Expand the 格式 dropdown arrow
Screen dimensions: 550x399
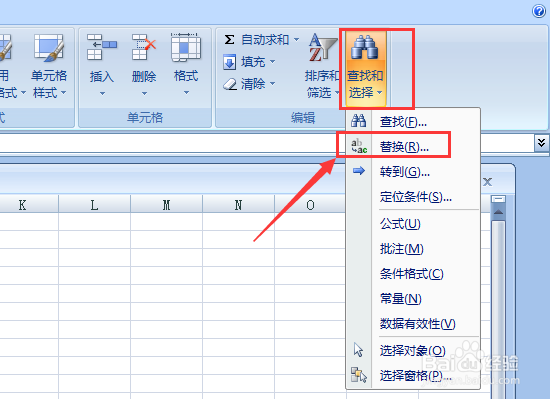coord(186,93)
